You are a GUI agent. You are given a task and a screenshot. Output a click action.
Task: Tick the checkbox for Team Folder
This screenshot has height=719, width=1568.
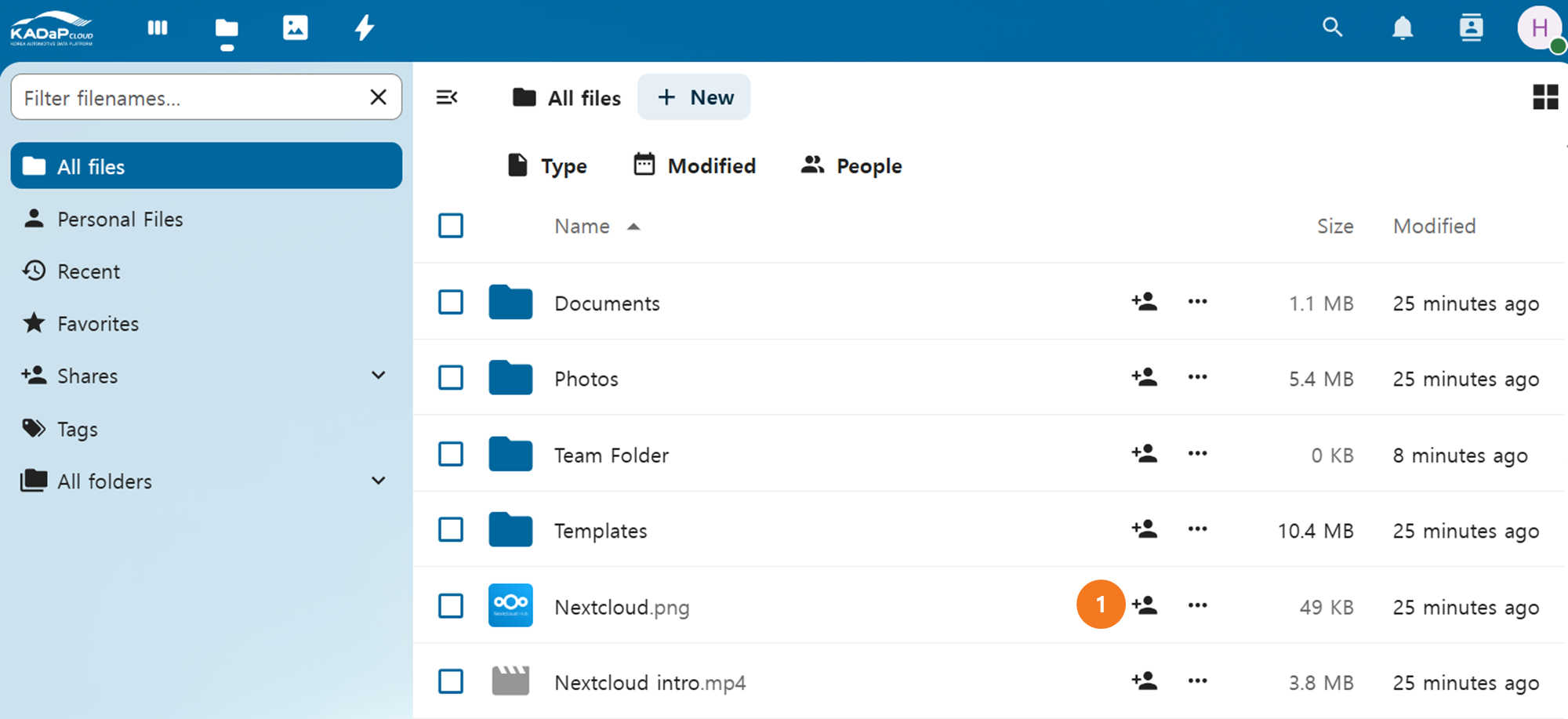[x=451, y=454]
